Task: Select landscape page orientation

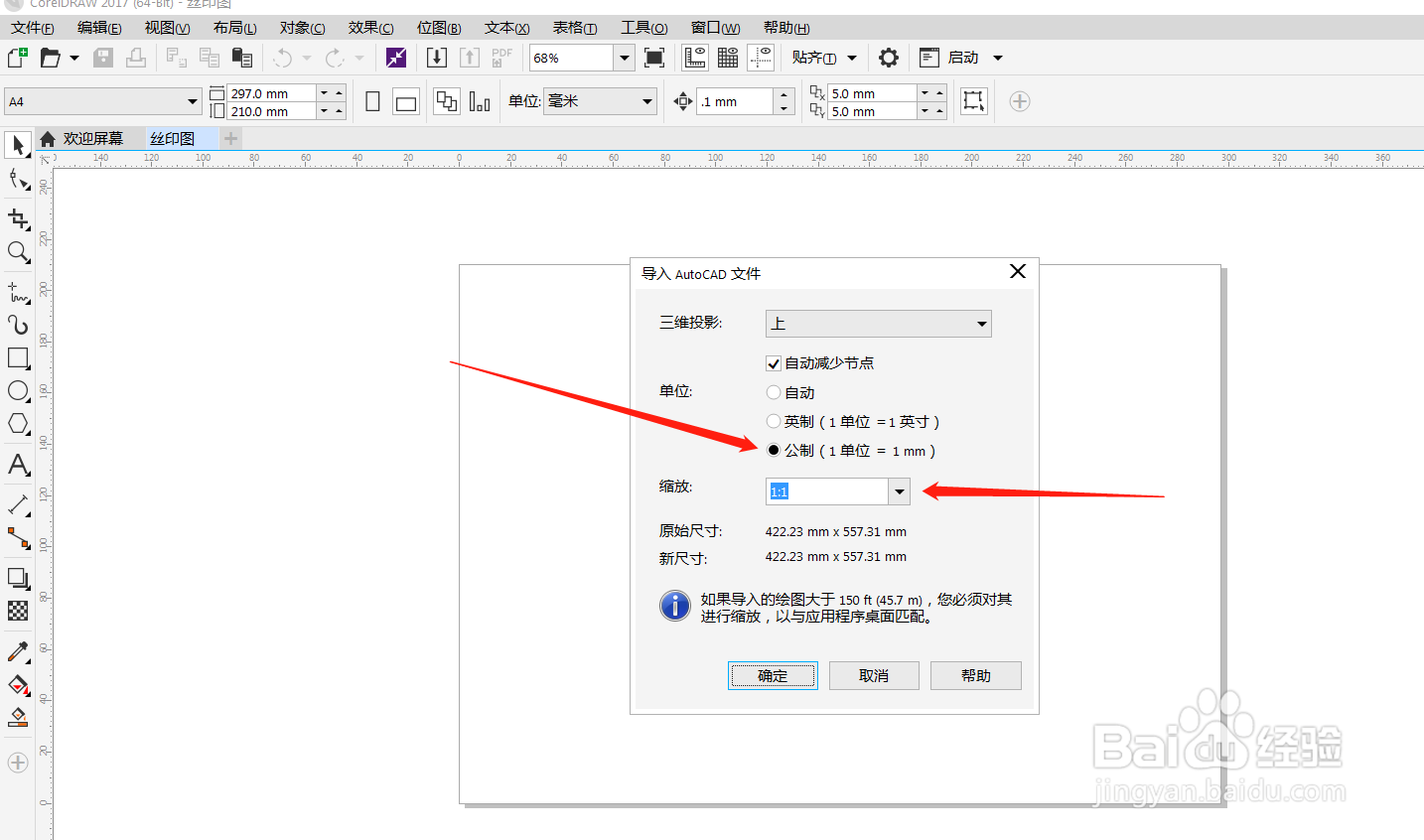Action: (406, 101)
